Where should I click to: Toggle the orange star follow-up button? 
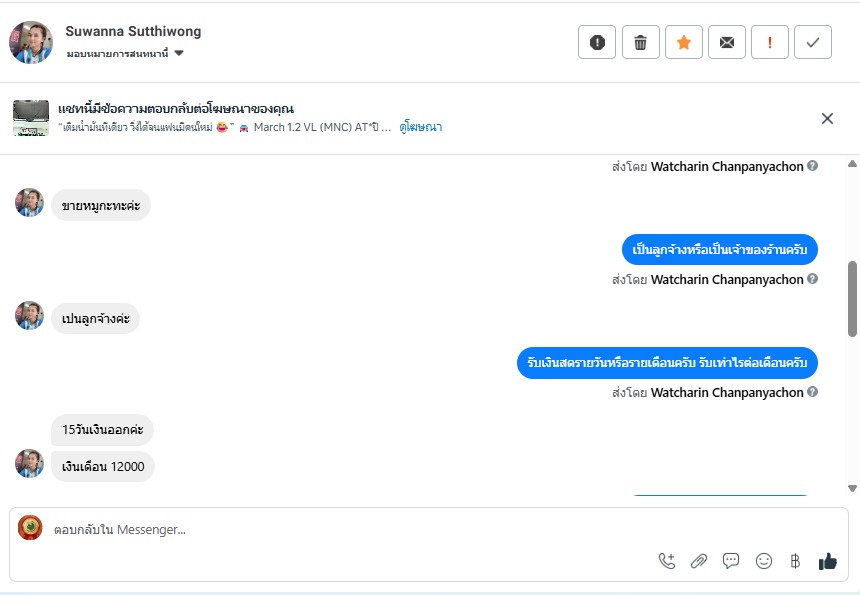coord(684,42)
